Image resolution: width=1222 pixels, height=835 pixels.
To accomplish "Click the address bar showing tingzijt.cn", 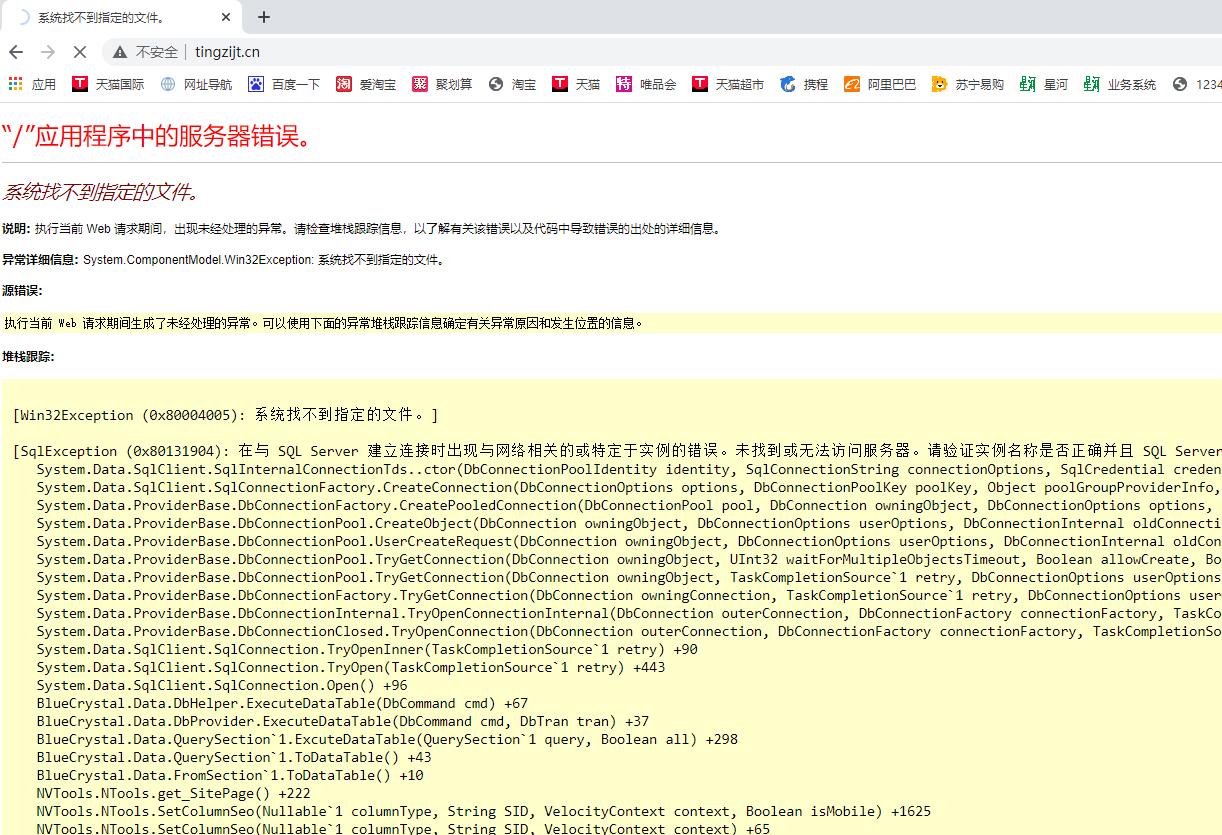I will (x=600, y=52).
